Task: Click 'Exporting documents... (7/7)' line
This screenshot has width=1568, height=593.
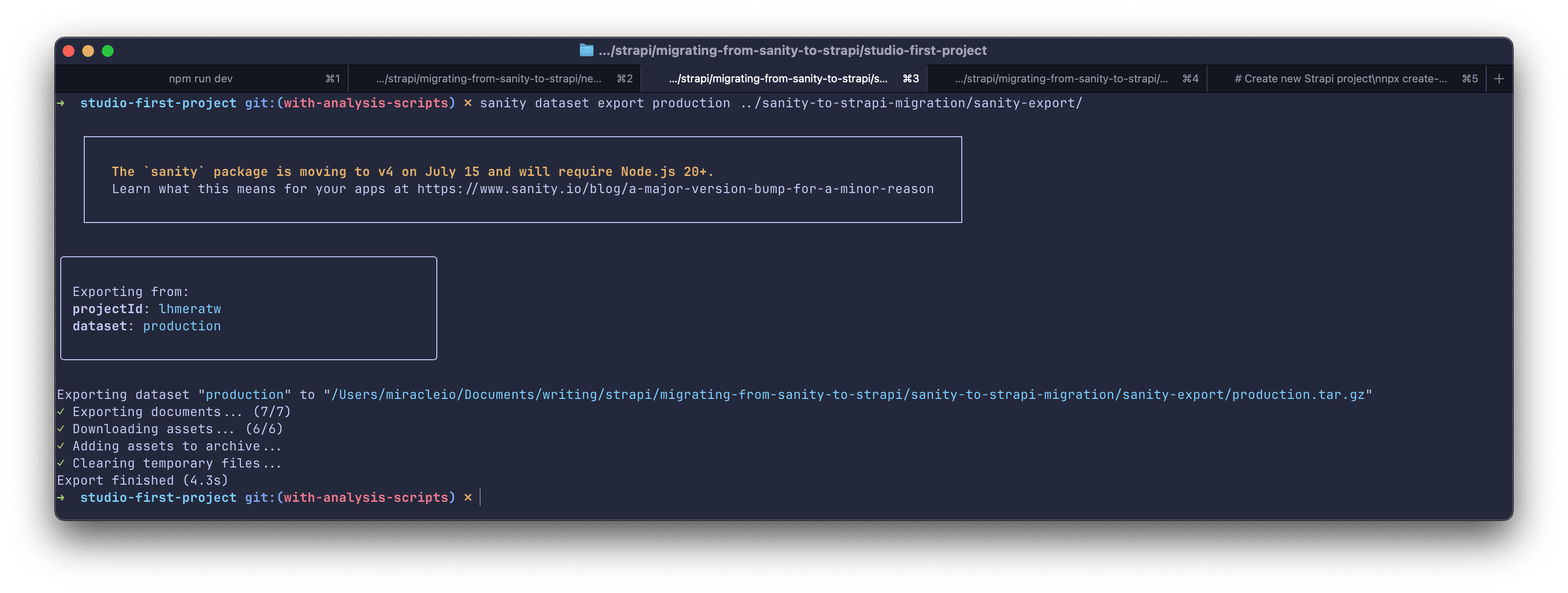Action: (174, 411)
